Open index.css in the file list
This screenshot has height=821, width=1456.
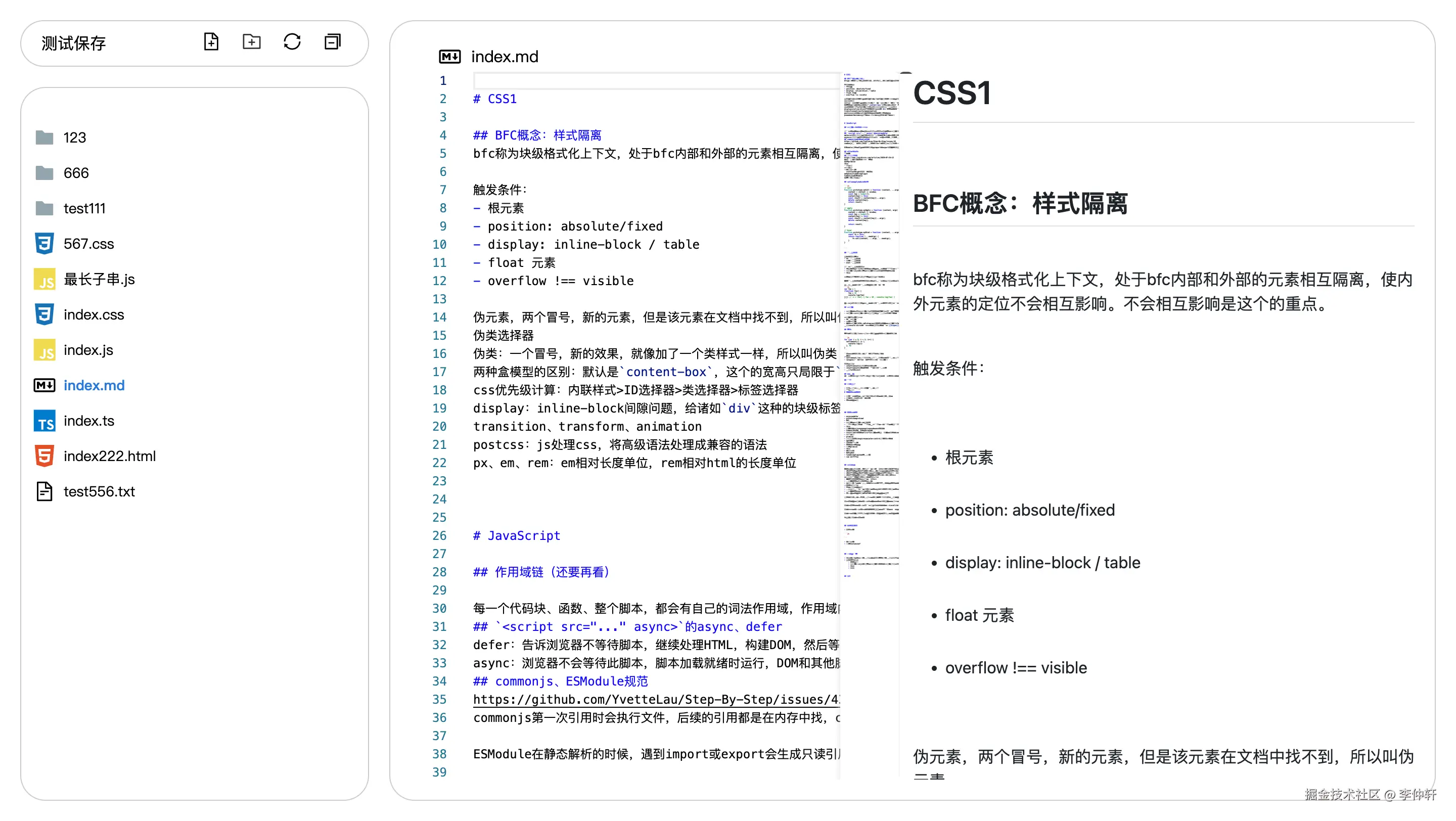click(x=94, y=315)
